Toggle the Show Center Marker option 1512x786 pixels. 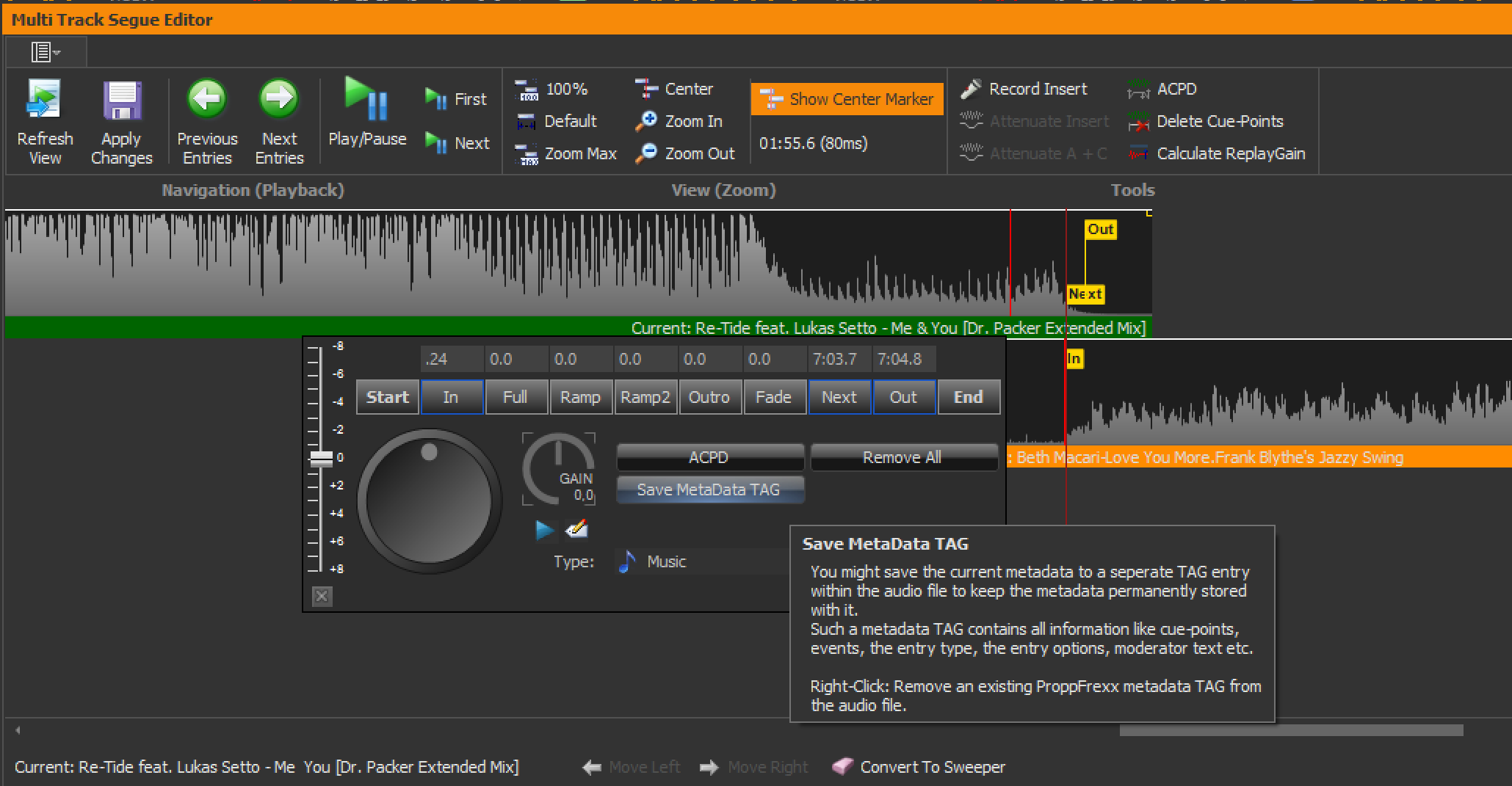point(847,99)
